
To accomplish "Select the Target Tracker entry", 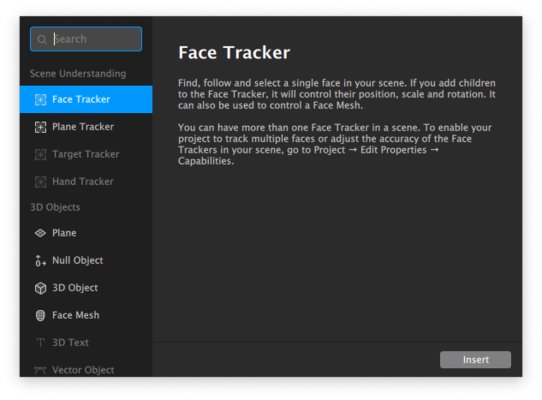I will (x=86, y=154).
